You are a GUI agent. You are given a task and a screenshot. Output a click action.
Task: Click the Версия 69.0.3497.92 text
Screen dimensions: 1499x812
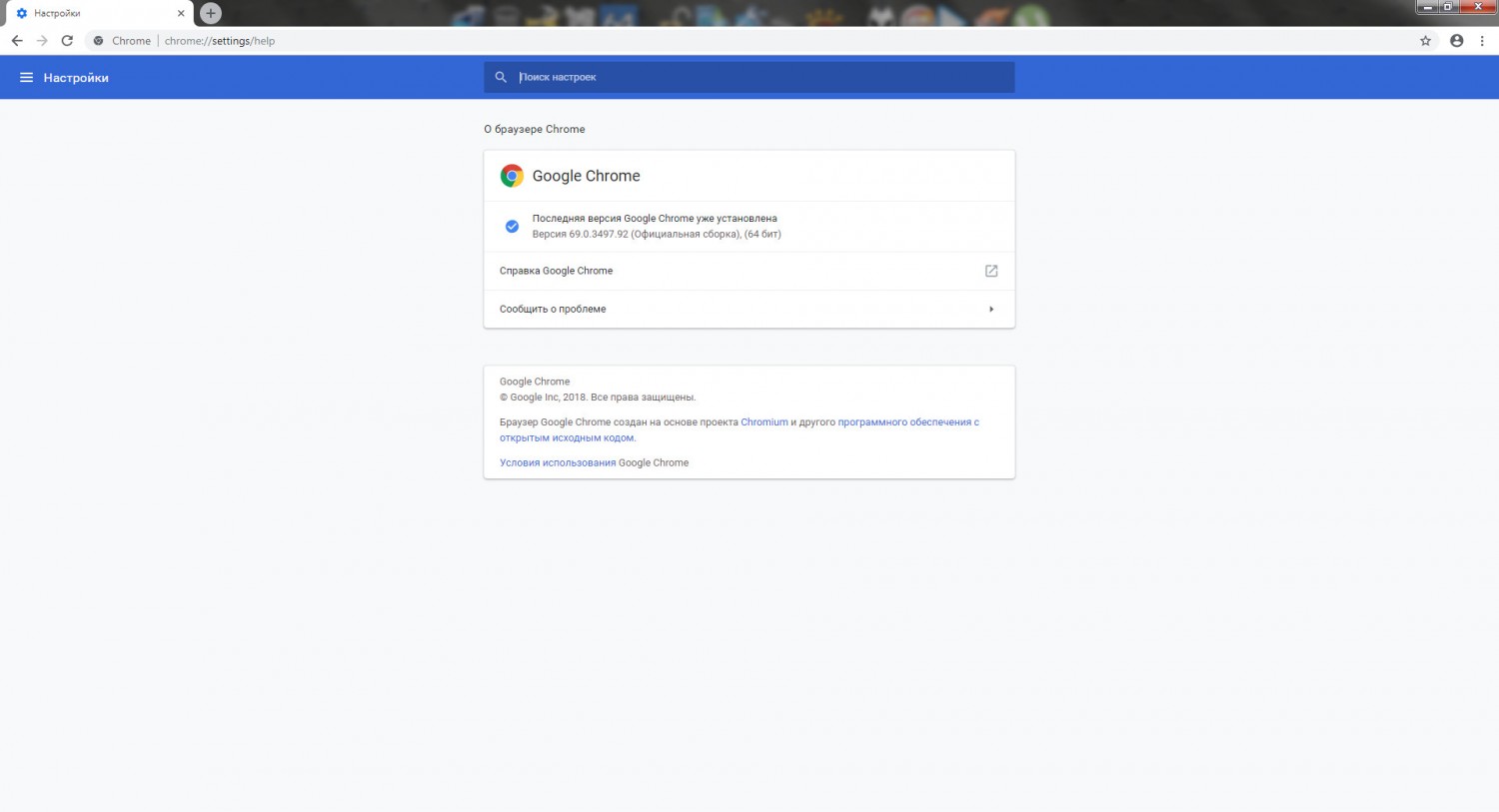pos(657,234)
